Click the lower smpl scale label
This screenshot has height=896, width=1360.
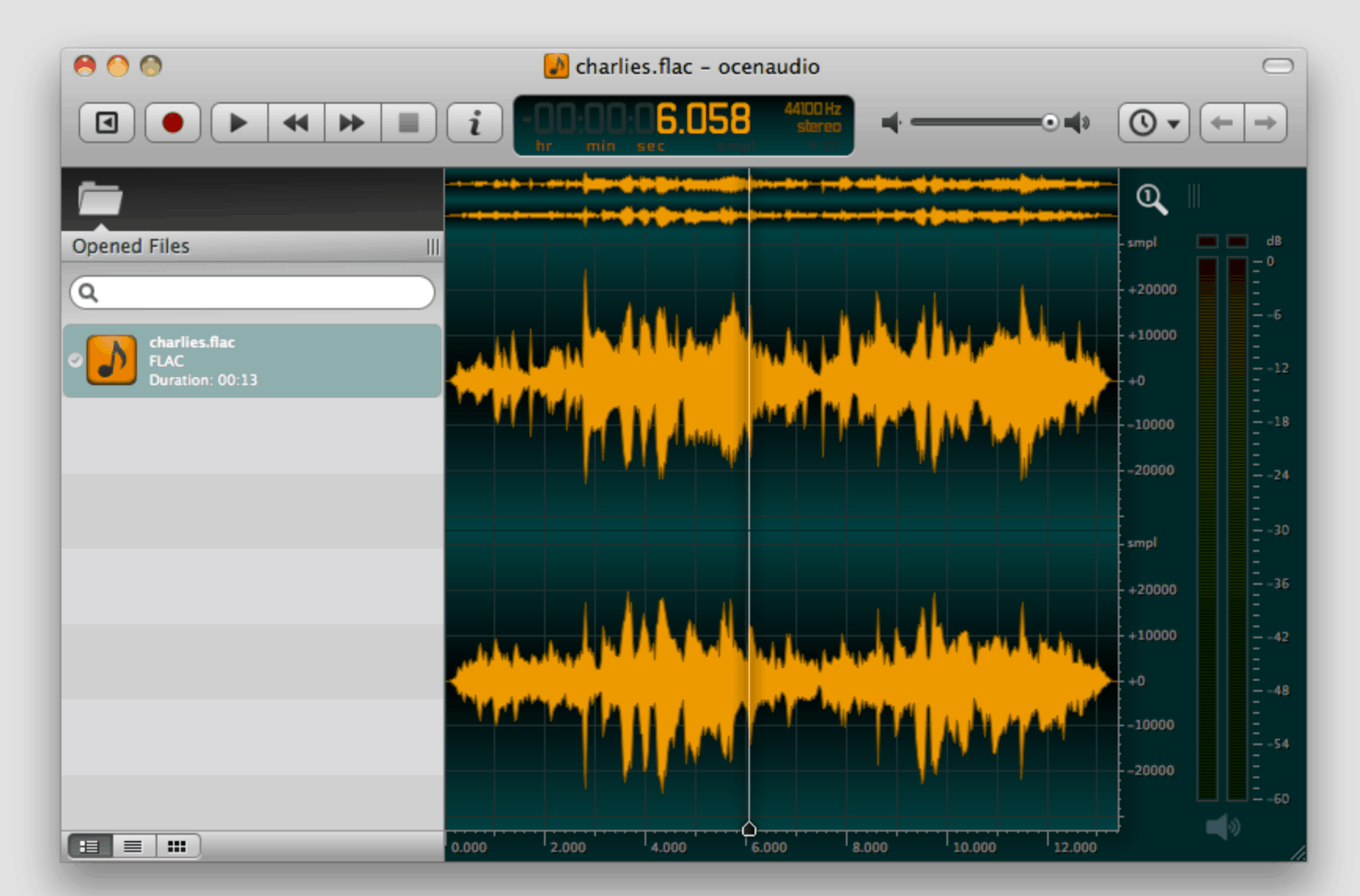1141,542
